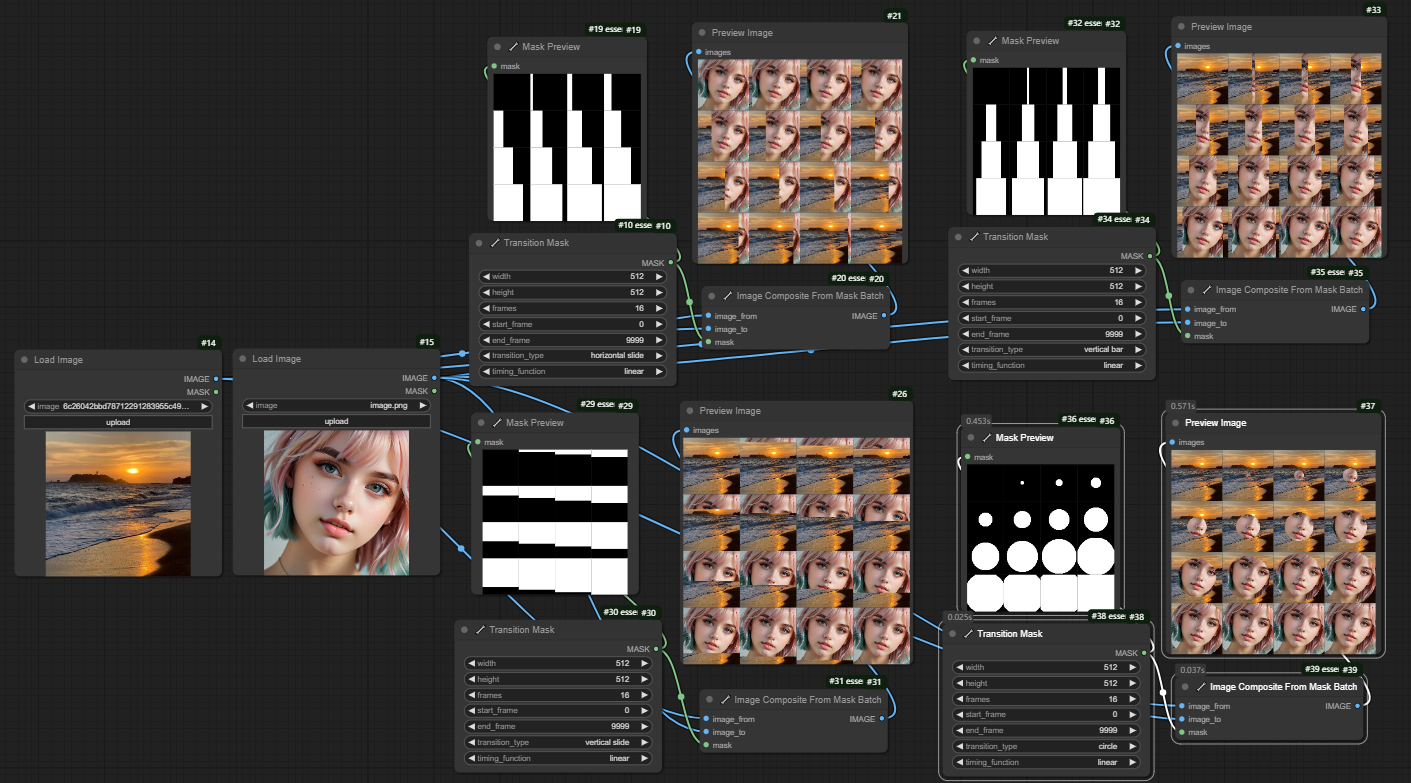This screenshot has width=1411, height=783.
Task: Toggle collapse dot of Mask Preview node #29
Action: click(481, 423)
